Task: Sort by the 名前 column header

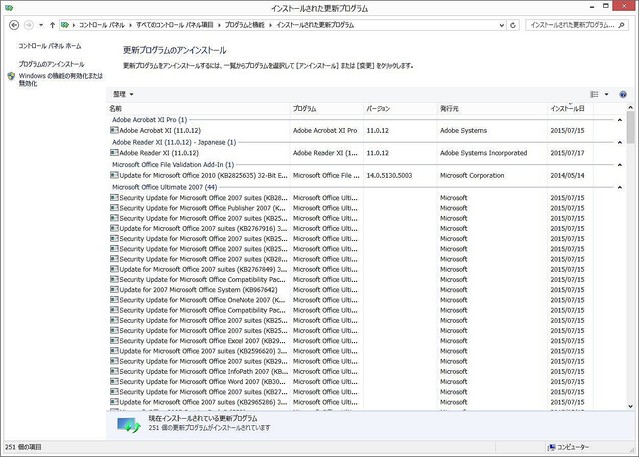Action: [198, 108]
